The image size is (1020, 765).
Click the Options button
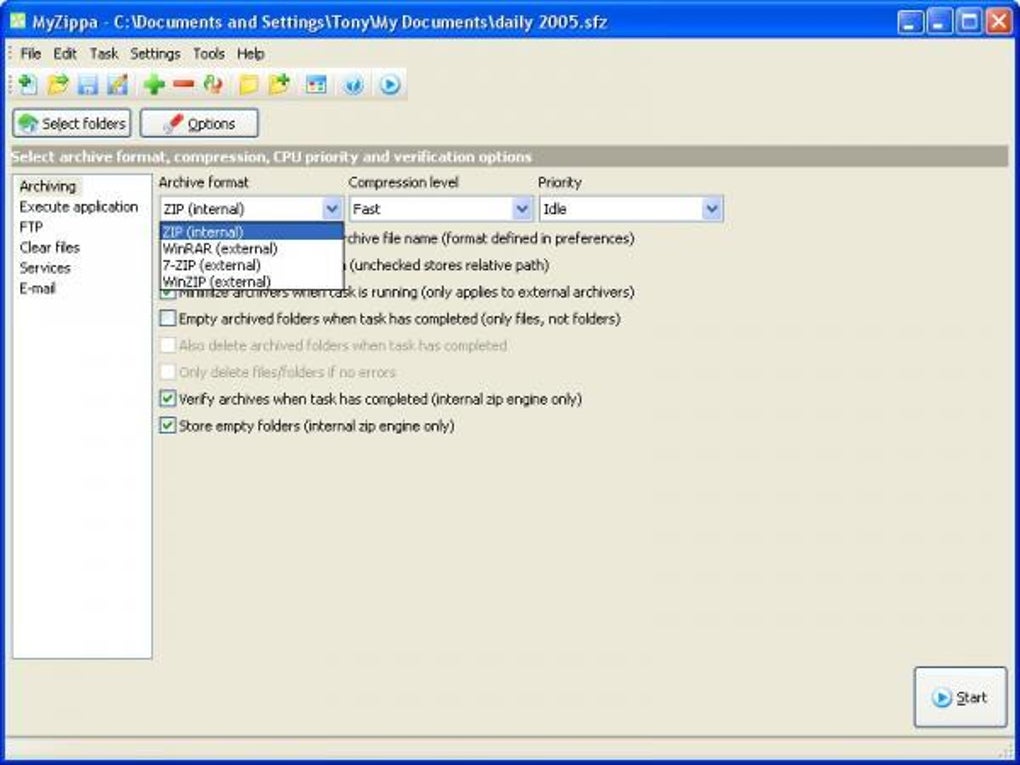(x=199, y=123)
